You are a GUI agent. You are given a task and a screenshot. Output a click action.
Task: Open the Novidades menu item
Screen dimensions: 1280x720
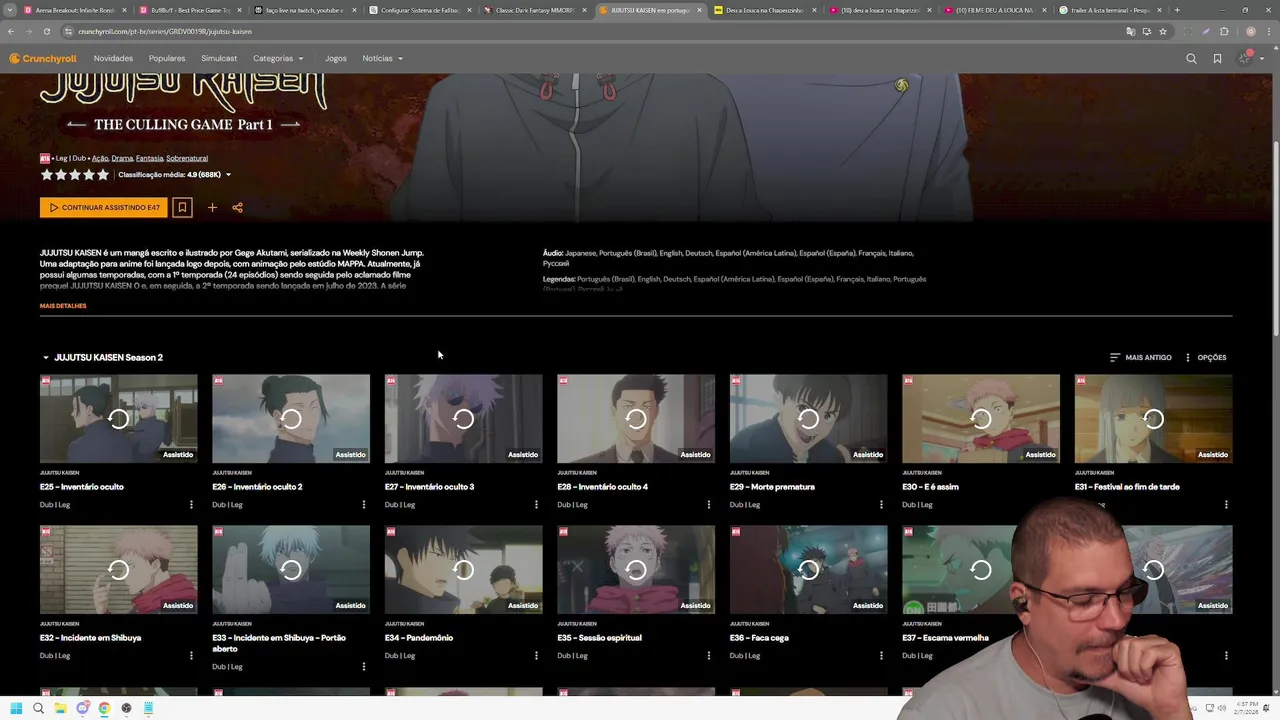click(x=113, y=58)
